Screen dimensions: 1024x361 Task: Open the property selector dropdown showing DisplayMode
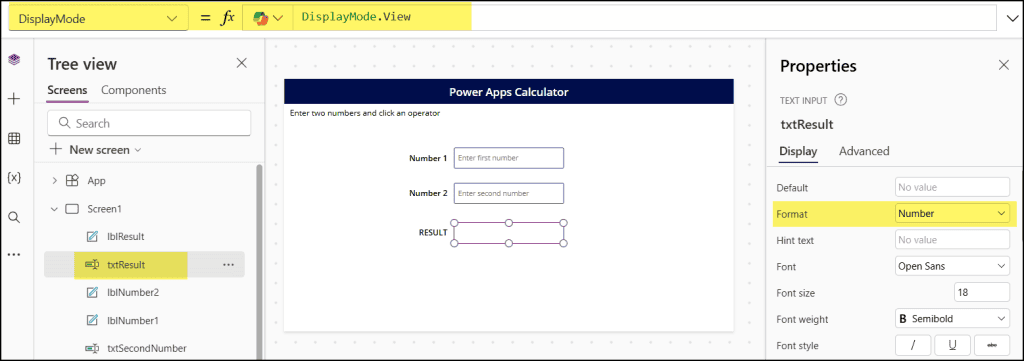tap(98, 19)
